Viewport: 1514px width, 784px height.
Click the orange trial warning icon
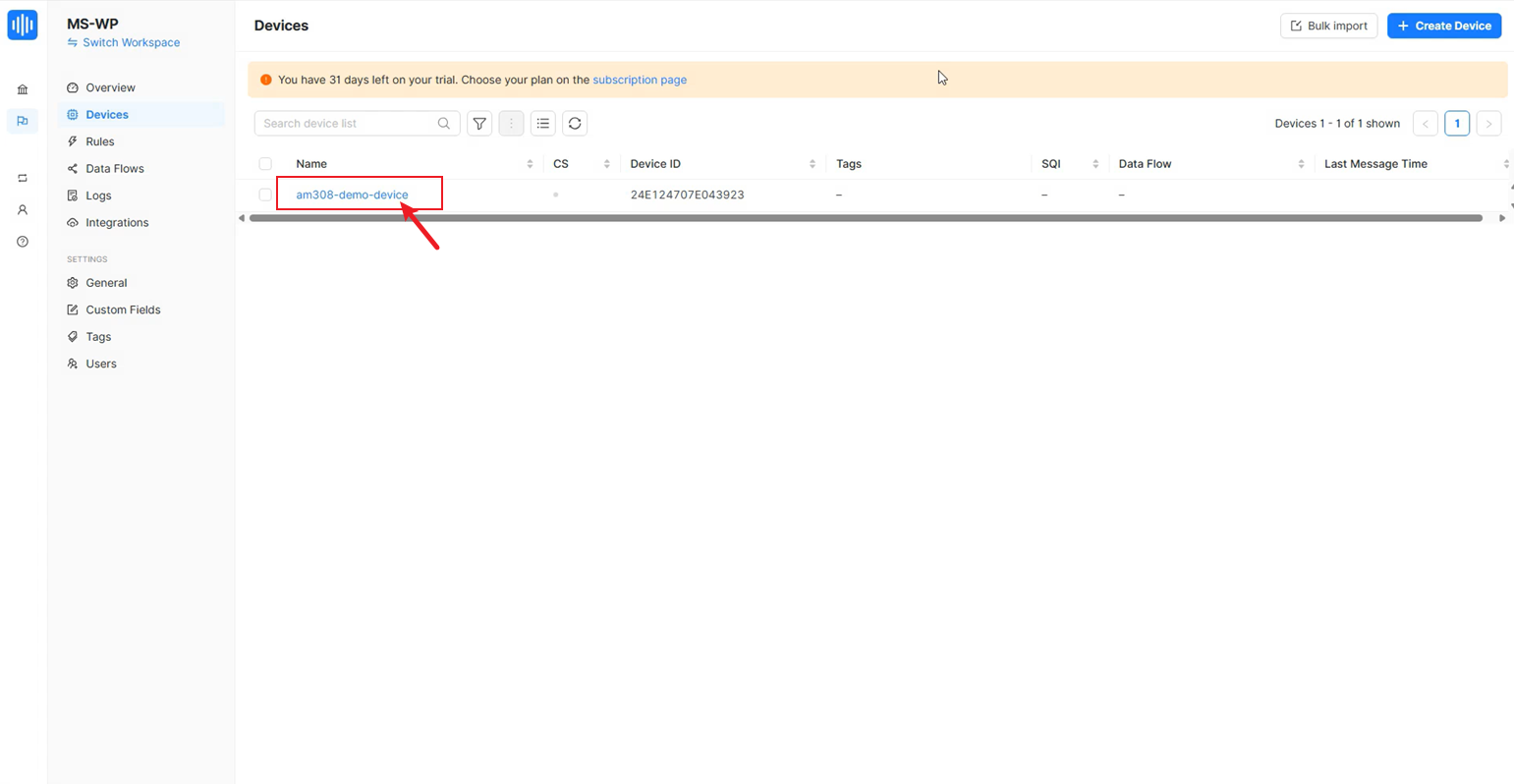(265, 80)
